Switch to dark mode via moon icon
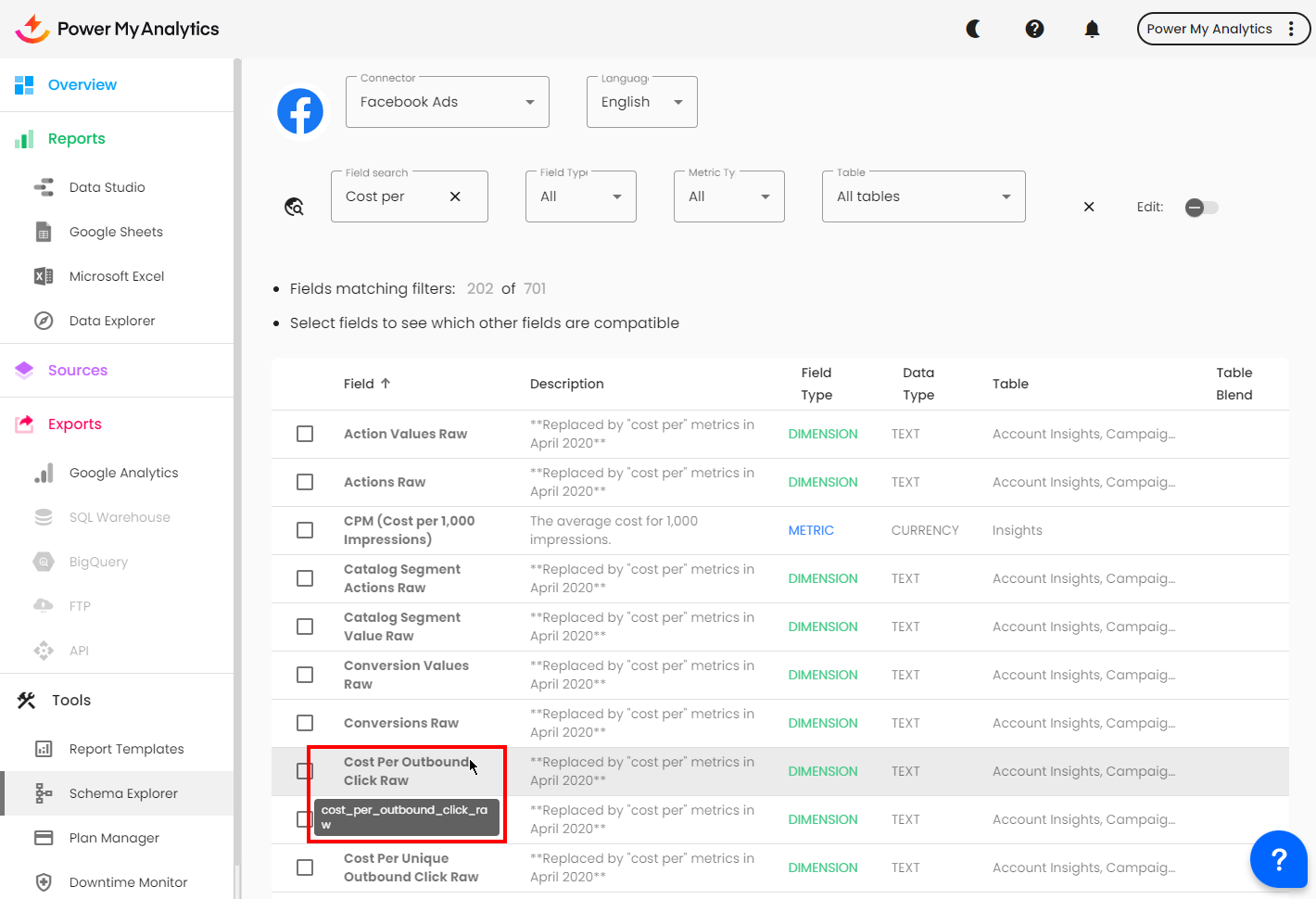The width and height of the screenshot is (1316, 899). pyautogui.click(x=973, y=29)
